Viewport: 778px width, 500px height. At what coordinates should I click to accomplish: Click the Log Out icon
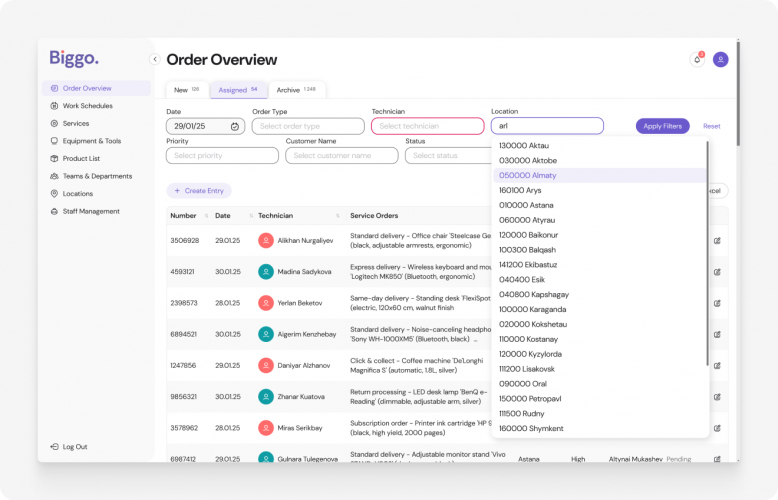click(55, 447)
